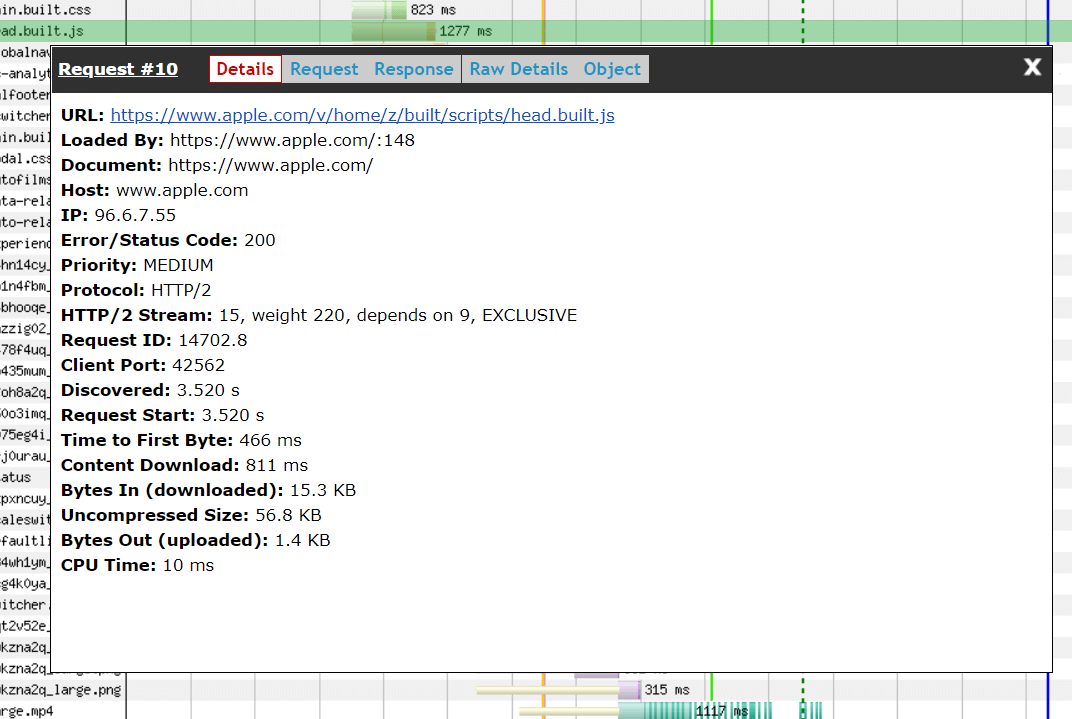
Task: Open the Response tab
Action: (414, 69)
